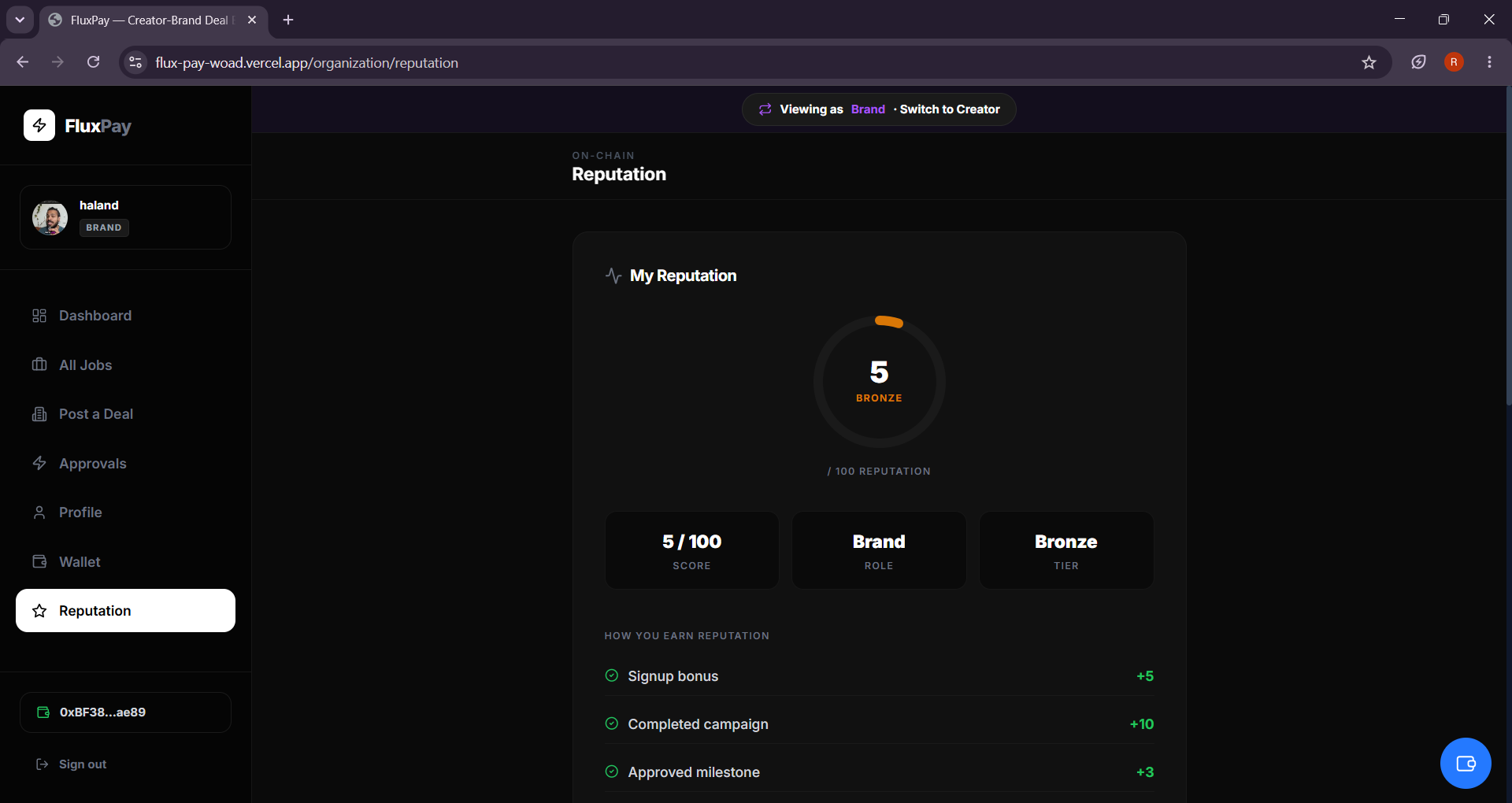
Task: Open a new browser tab with plus
Action: pos(288,20)
